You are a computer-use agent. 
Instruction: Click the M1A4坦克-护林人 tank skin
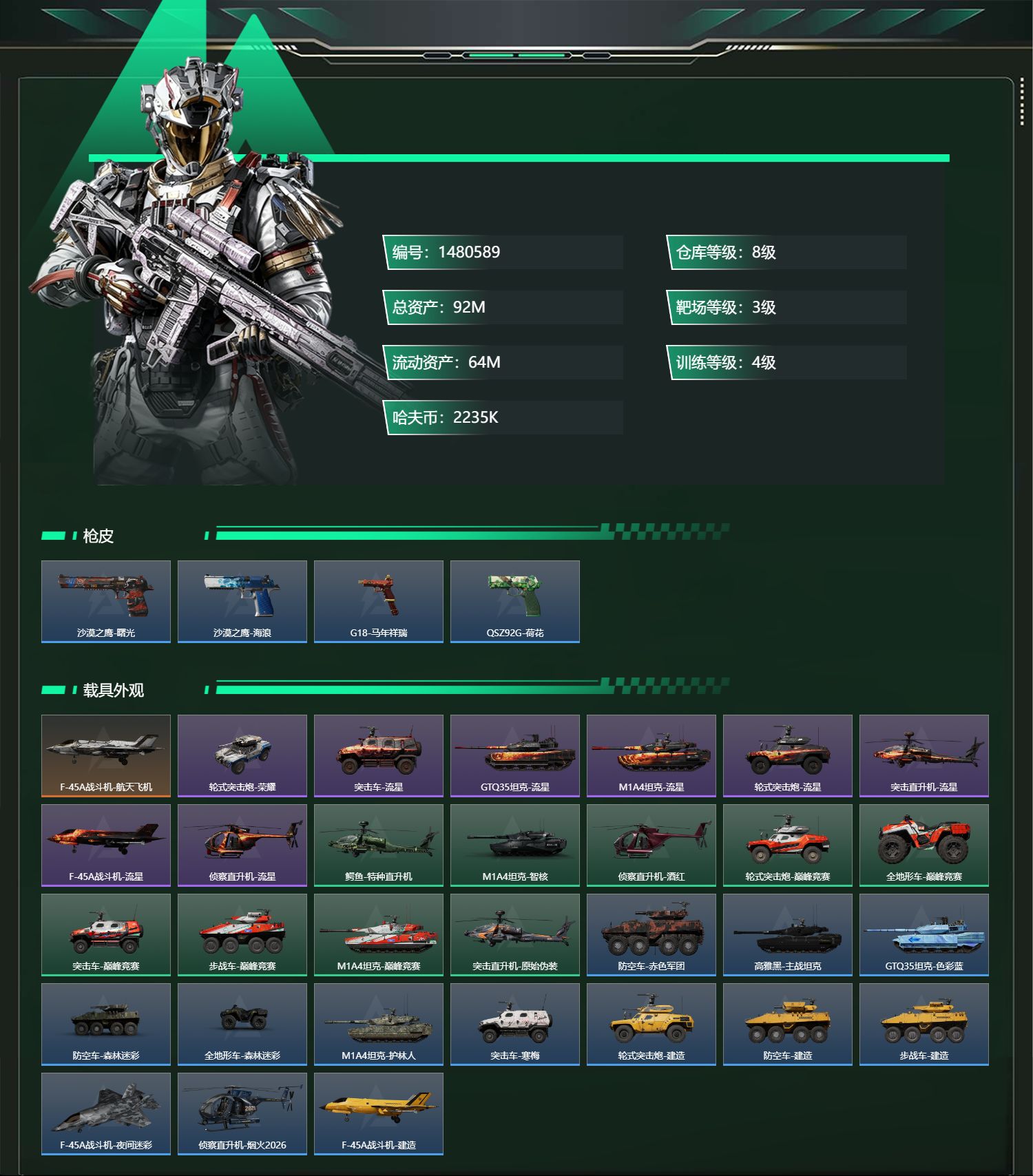[379, 1025]
